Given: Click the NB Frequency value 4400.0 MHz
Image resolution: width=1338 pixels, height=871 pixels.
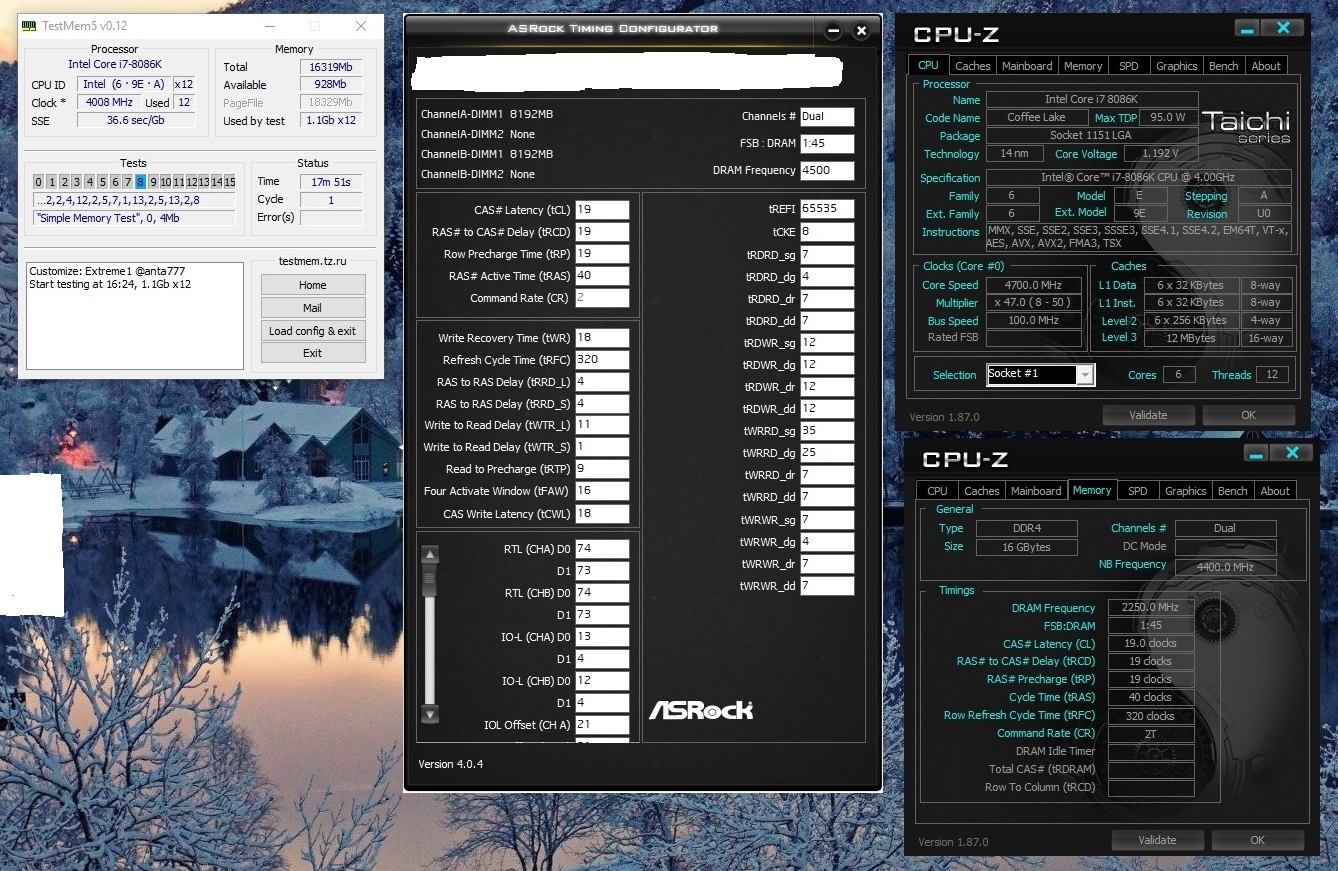Looking at the screenshot, I should pyautogui.click(x=1225, y=566).
